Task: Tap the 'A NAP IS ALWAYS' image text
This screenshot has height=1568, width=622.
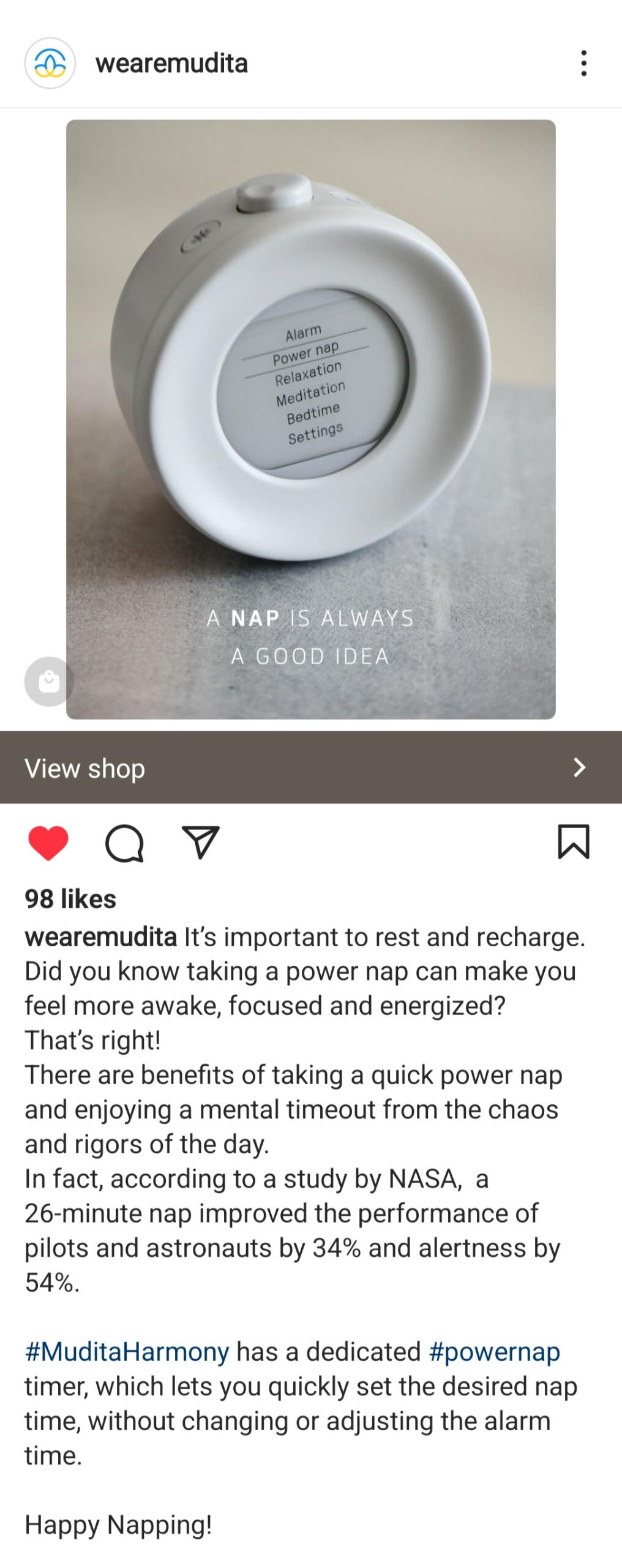Action: (x=311, y=618)
